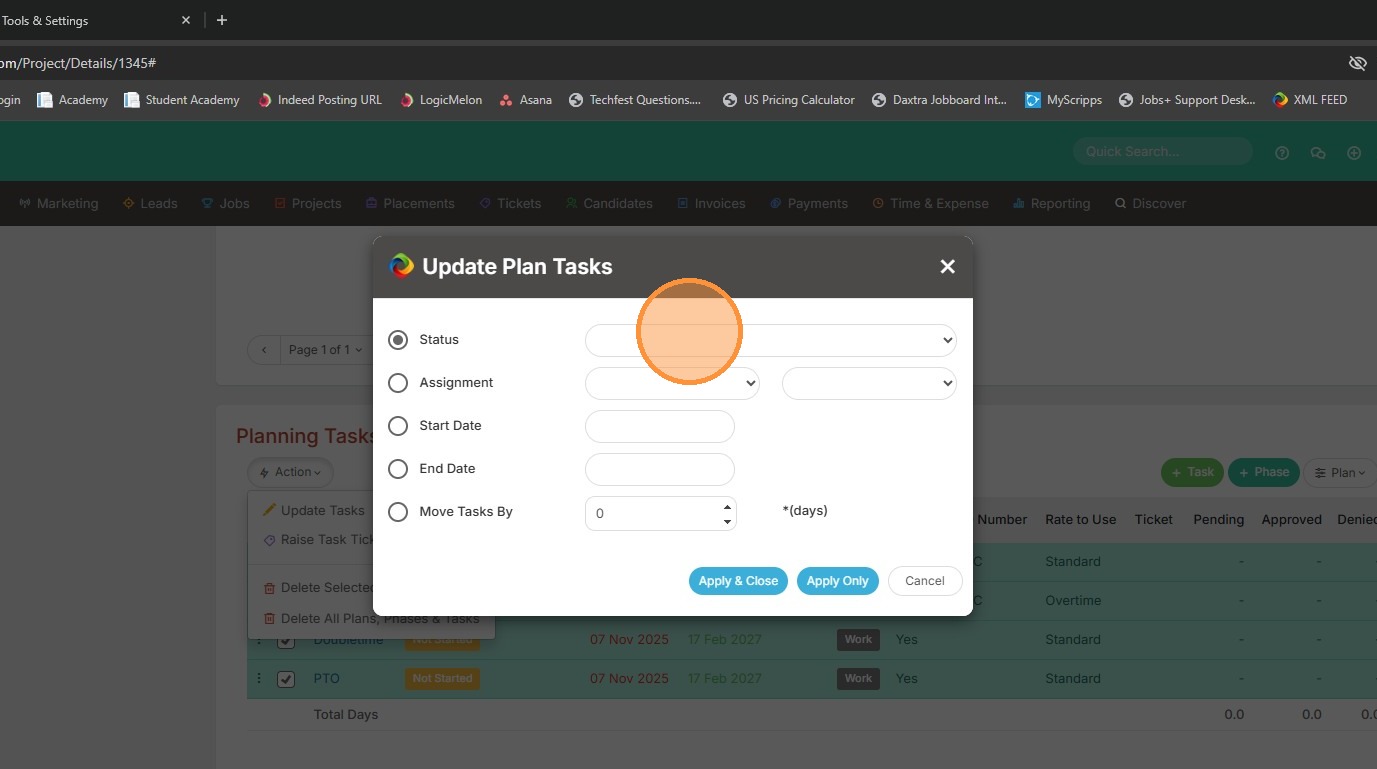Screen dimensions: 1377x769
Task: Open the Asana bookmark
Action: (x=526, y=100)
